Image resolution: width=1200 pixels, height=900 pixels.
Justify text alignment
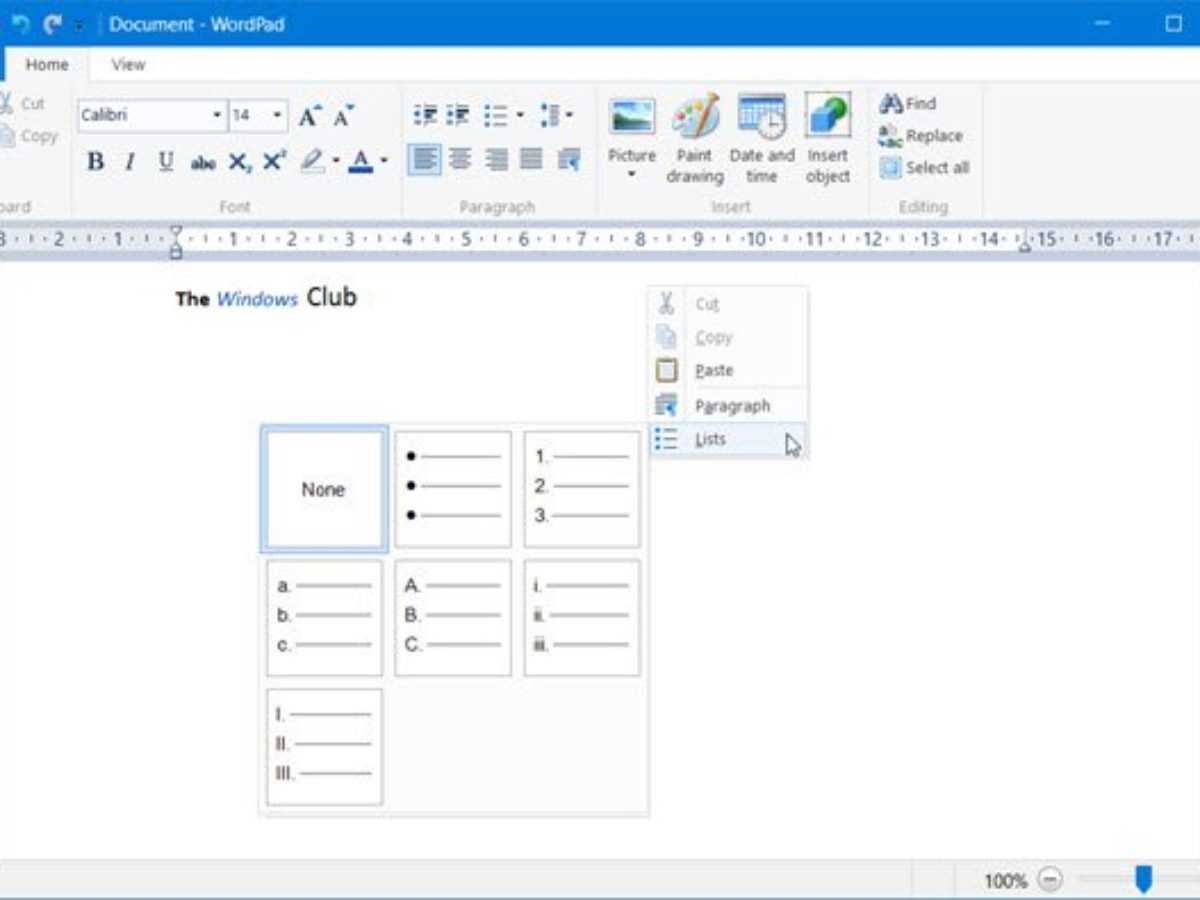coord(532,159)
